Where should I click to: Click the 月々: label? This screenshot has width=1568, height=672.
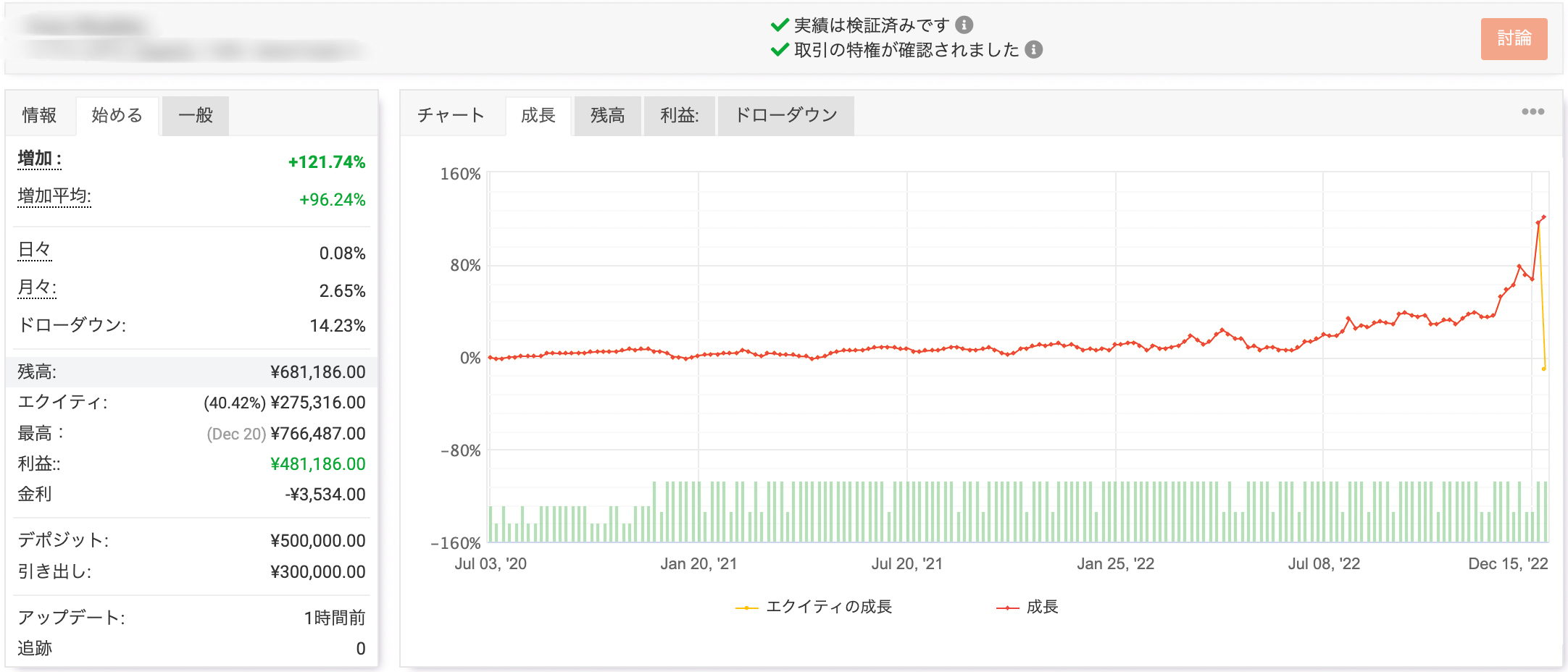click(x=37, y=287)
